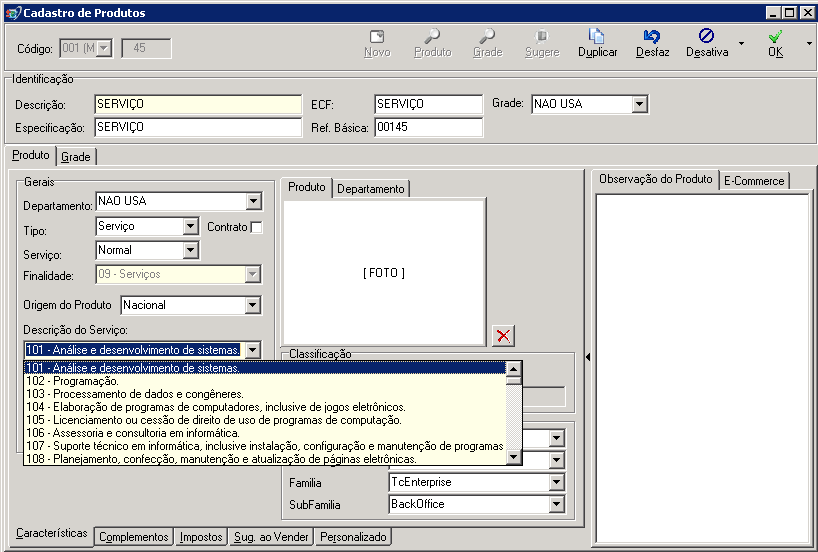818x552 pixels.
Task: Click the list scrollbar up arrow
Action: [514, 369]
